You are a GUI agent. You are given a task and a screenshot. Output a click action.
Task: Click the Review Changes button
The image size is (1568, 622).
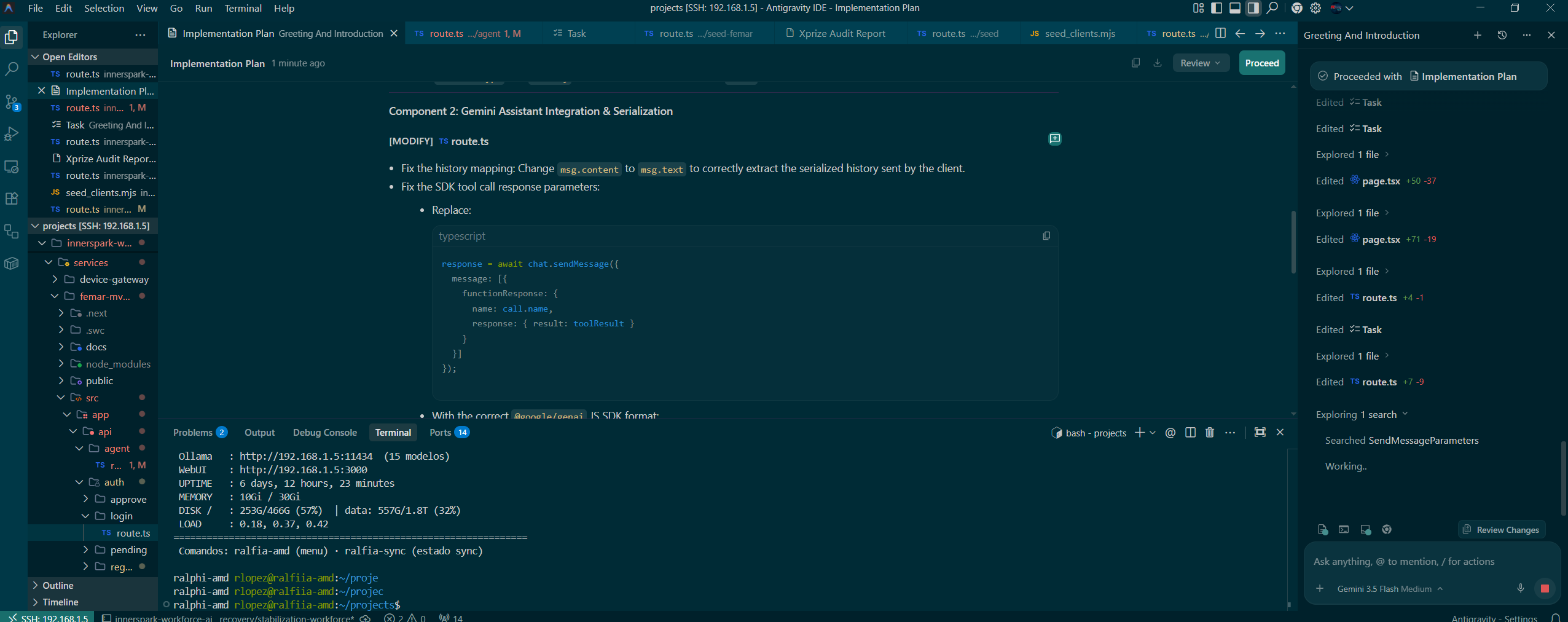[x=1501, y=529]
